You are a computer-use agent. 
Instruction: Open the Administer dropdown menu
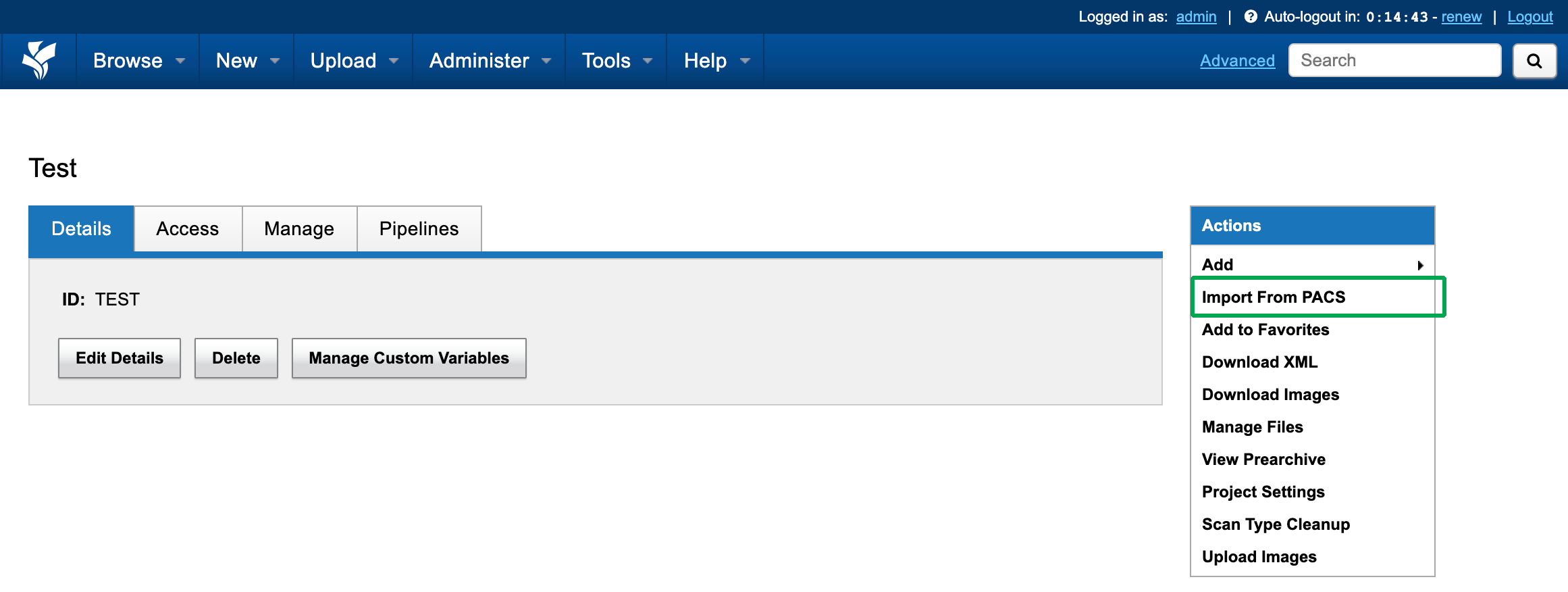click(490, 61)
